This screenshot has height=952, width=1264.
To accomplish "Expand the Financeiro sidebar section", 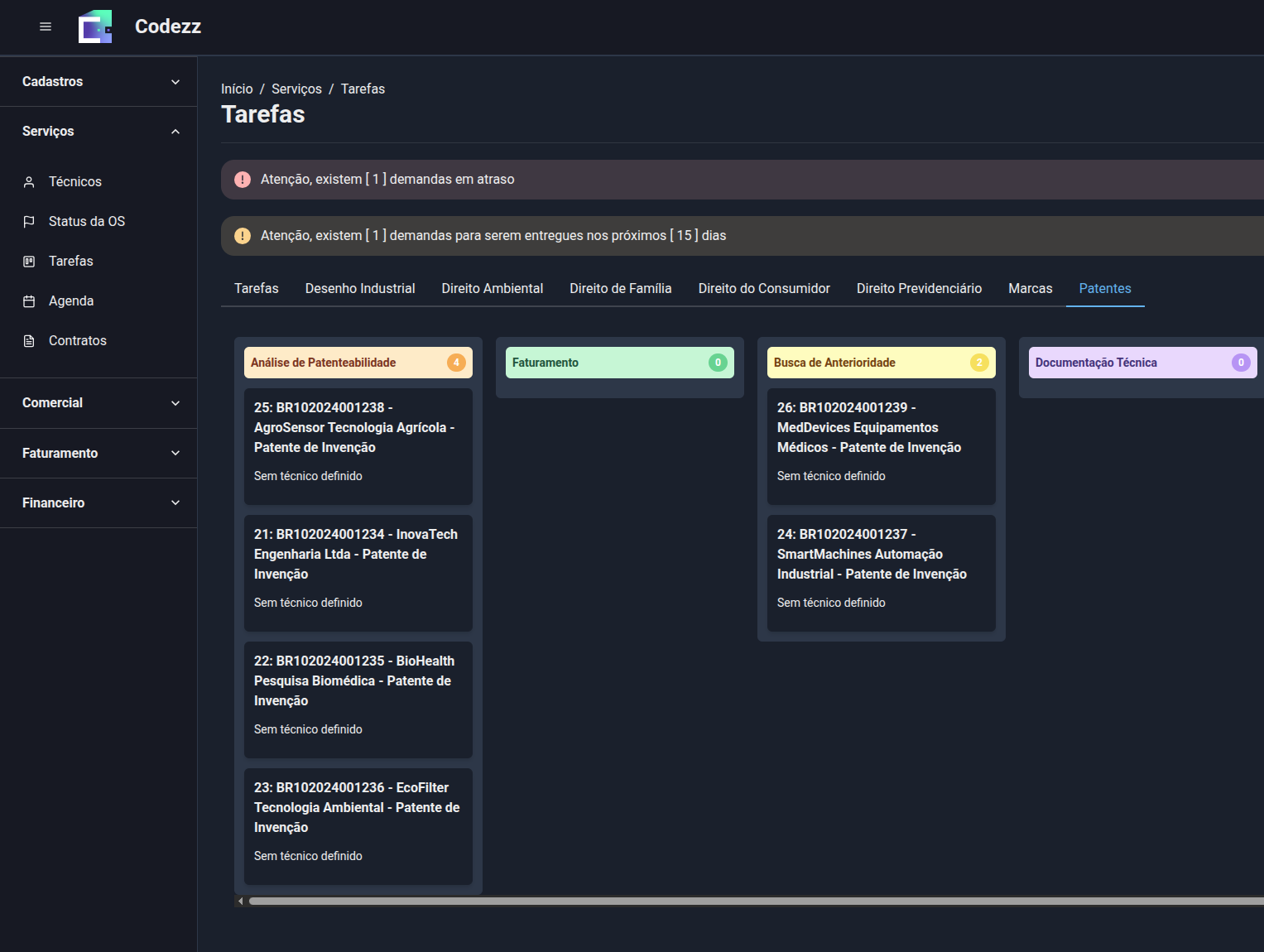I will coord(99,502).
